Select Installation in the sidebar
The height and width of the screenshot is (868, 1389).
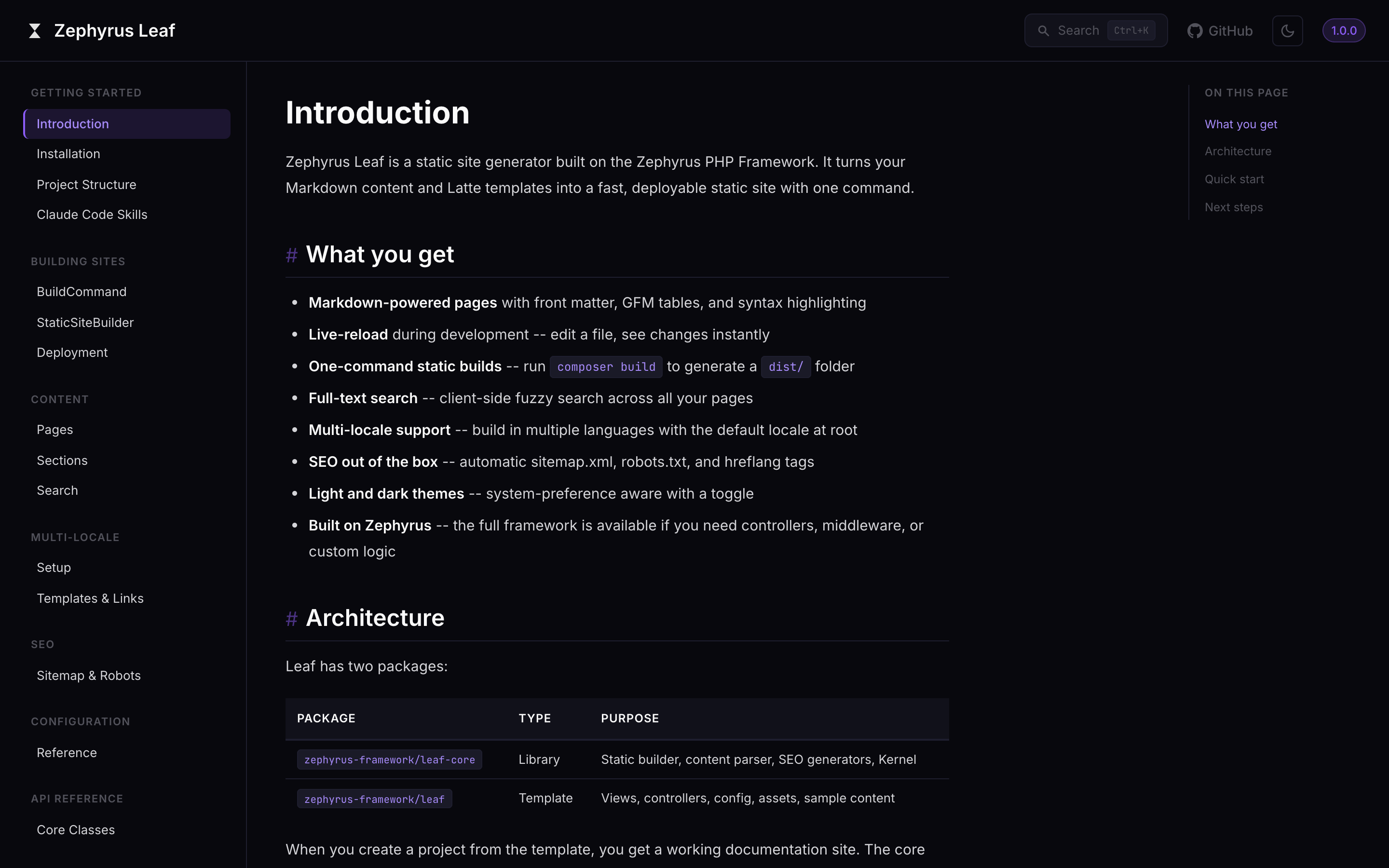pyautogui.click(x=68, y=153)
